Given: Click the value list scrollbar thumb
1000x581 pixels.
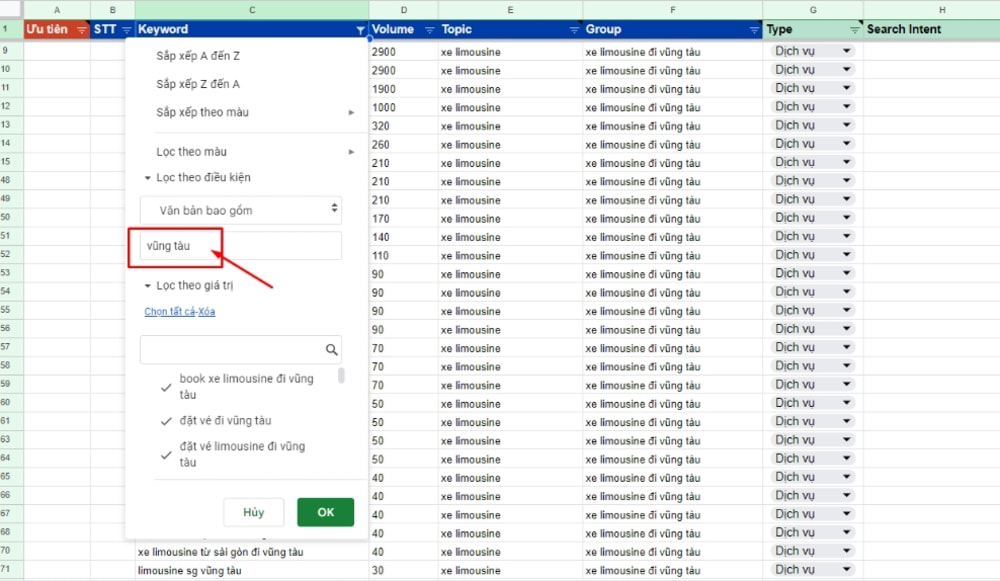Looking at the screenshot, I should pyautogui.click(x=341, y=375).
